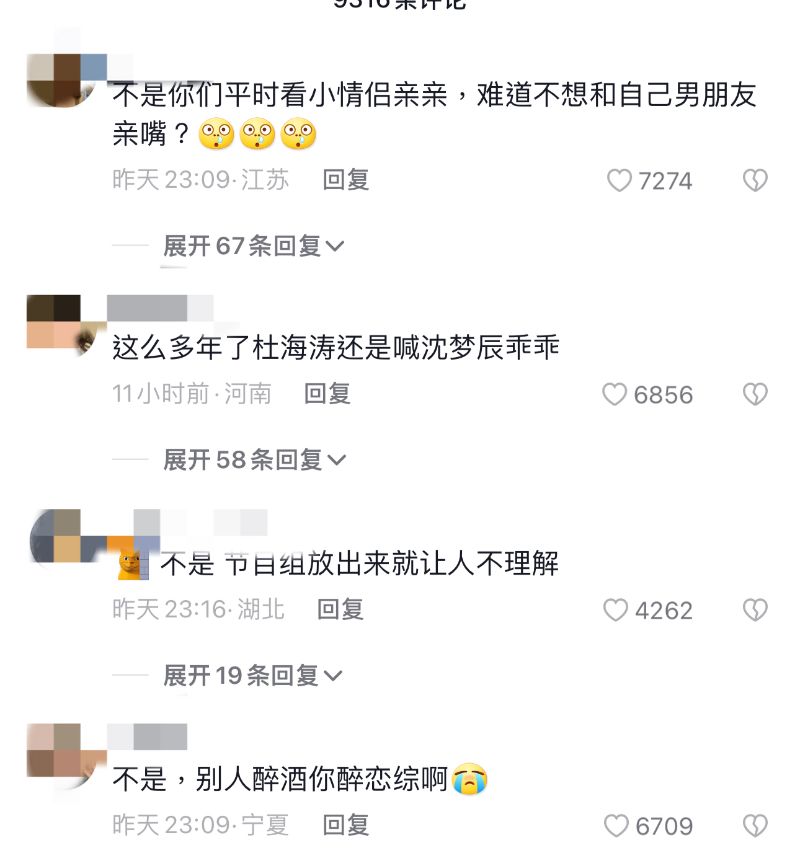Reply to the Jiangsu comment

pyautogui.click(x=346, y=180)
